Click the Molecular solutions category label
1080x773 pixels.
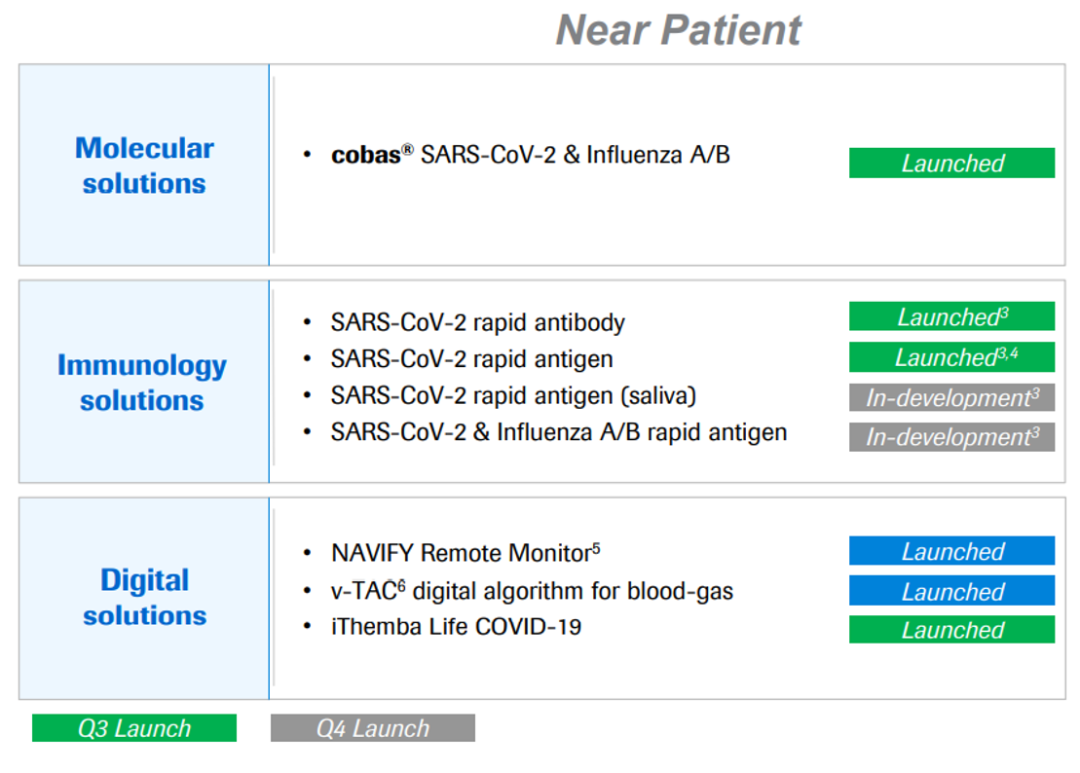point(144,165)
